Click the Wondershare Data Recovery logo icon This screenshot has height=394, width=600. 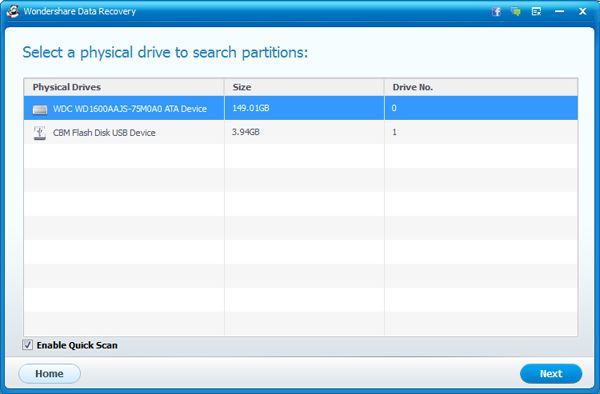click(x=13, y=11)
